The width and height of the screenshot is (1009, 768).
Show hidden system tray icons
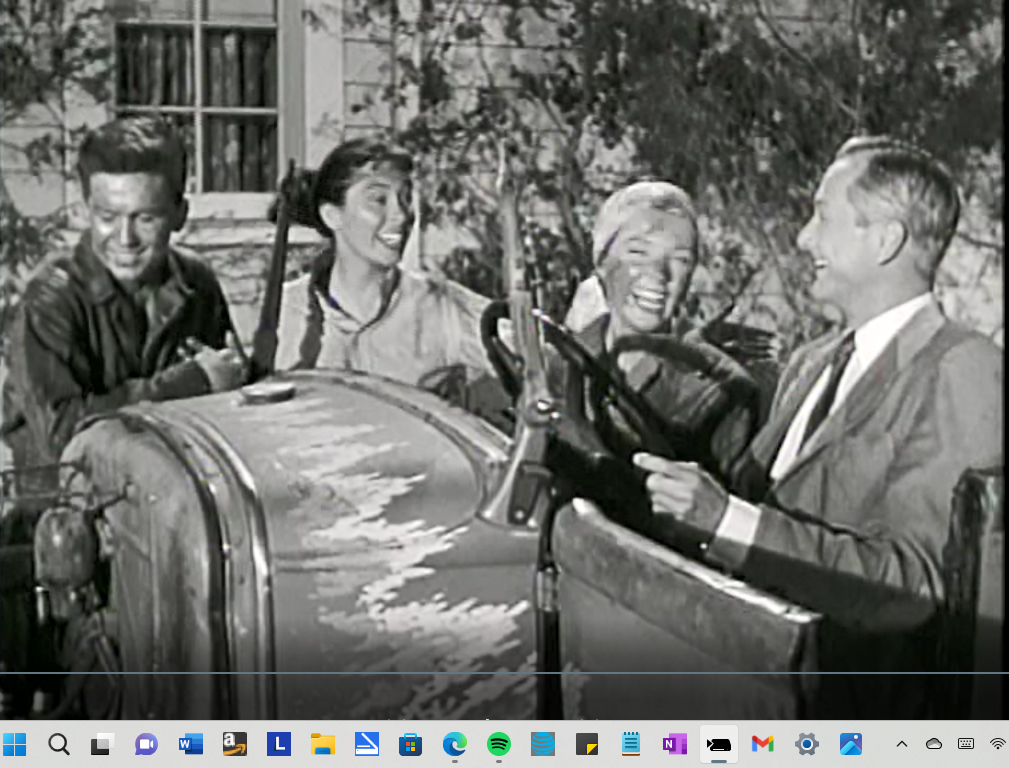pyautogui.click(x=902, y=744)
